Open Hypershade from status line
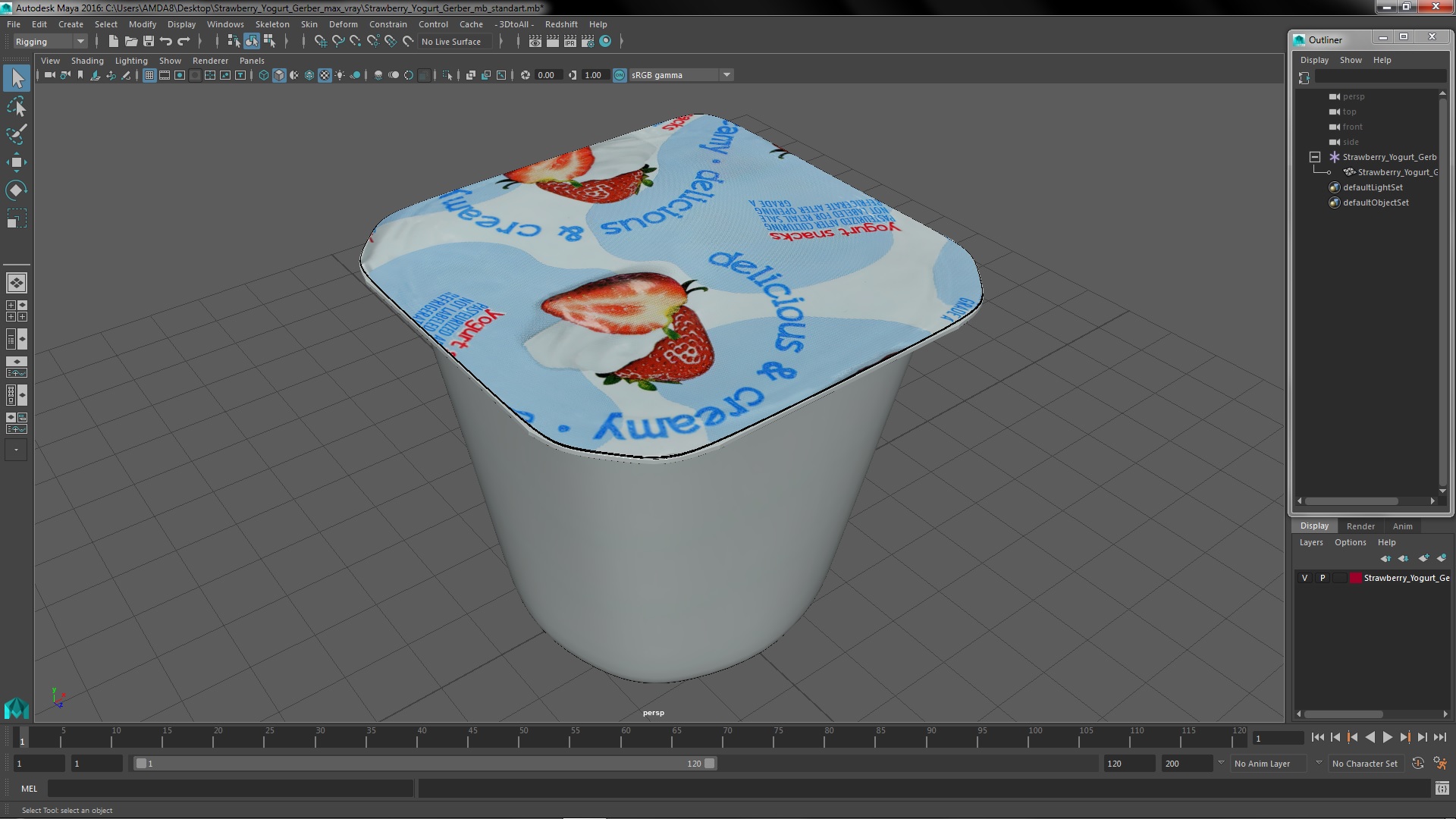 pyautogui.click(x=605, y=42)
